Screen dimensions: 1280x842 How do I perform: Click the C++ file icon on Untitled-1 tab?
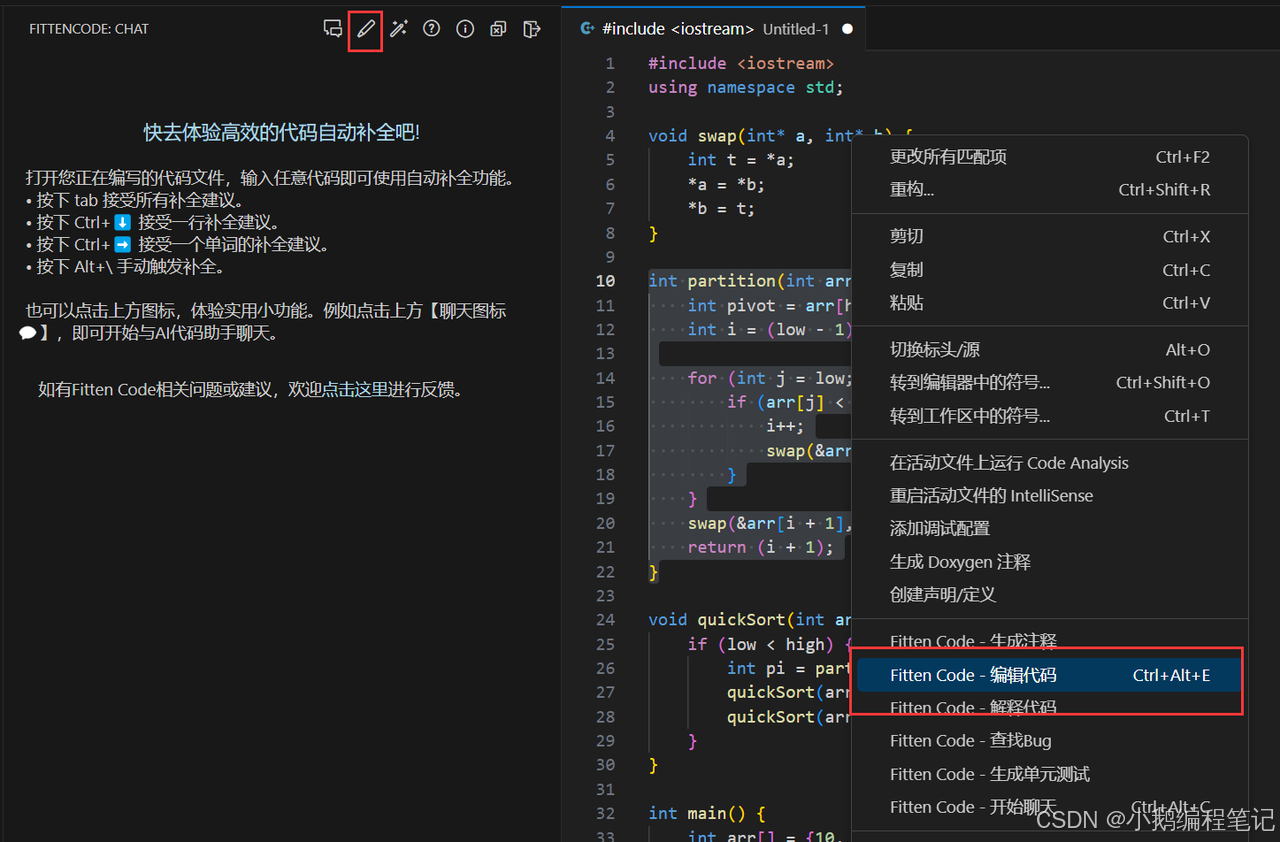tap(588, 29)
